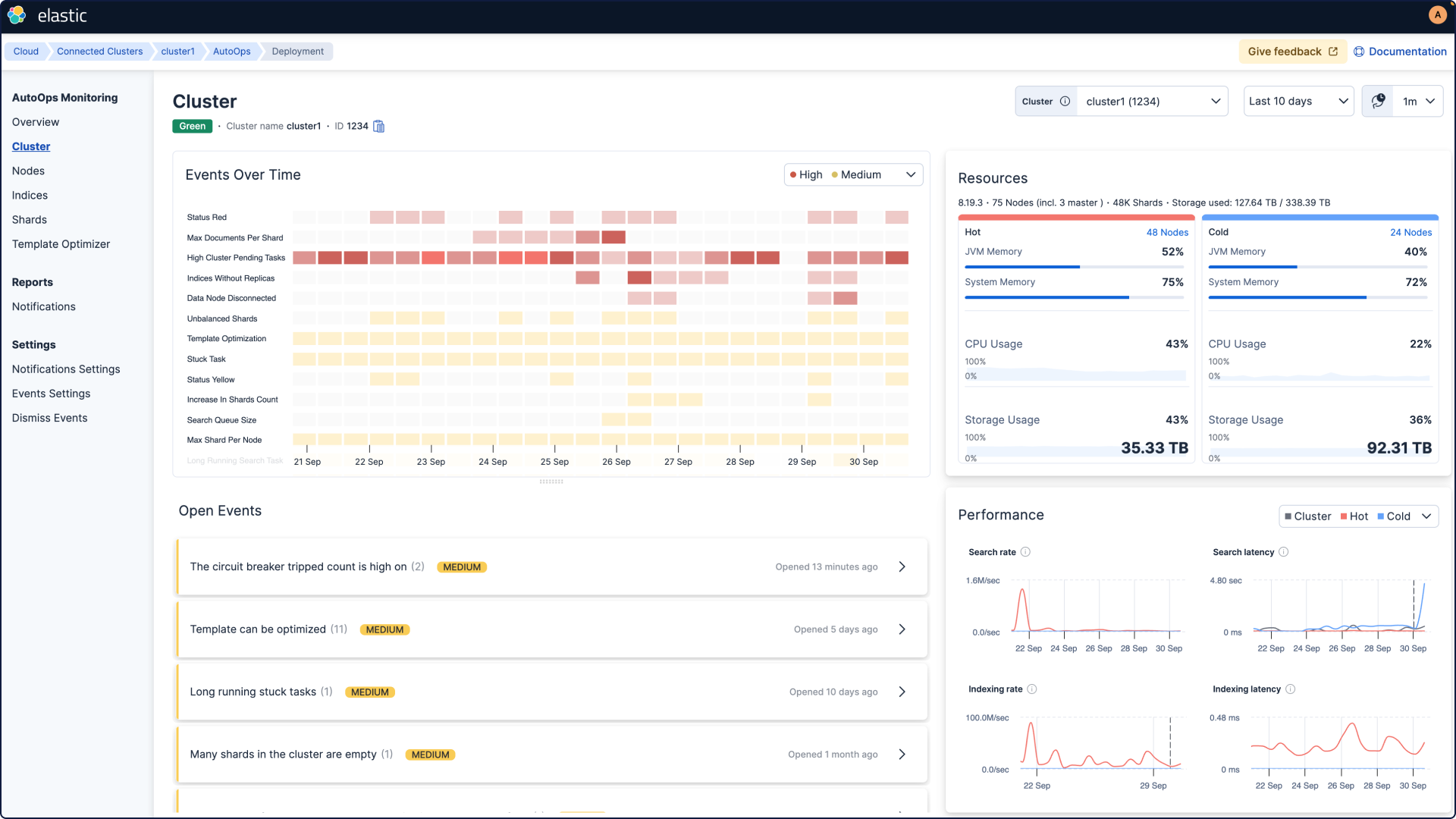Click Search latency info icon
This screenshot has height=819, width=1456.
[1283, 552]
